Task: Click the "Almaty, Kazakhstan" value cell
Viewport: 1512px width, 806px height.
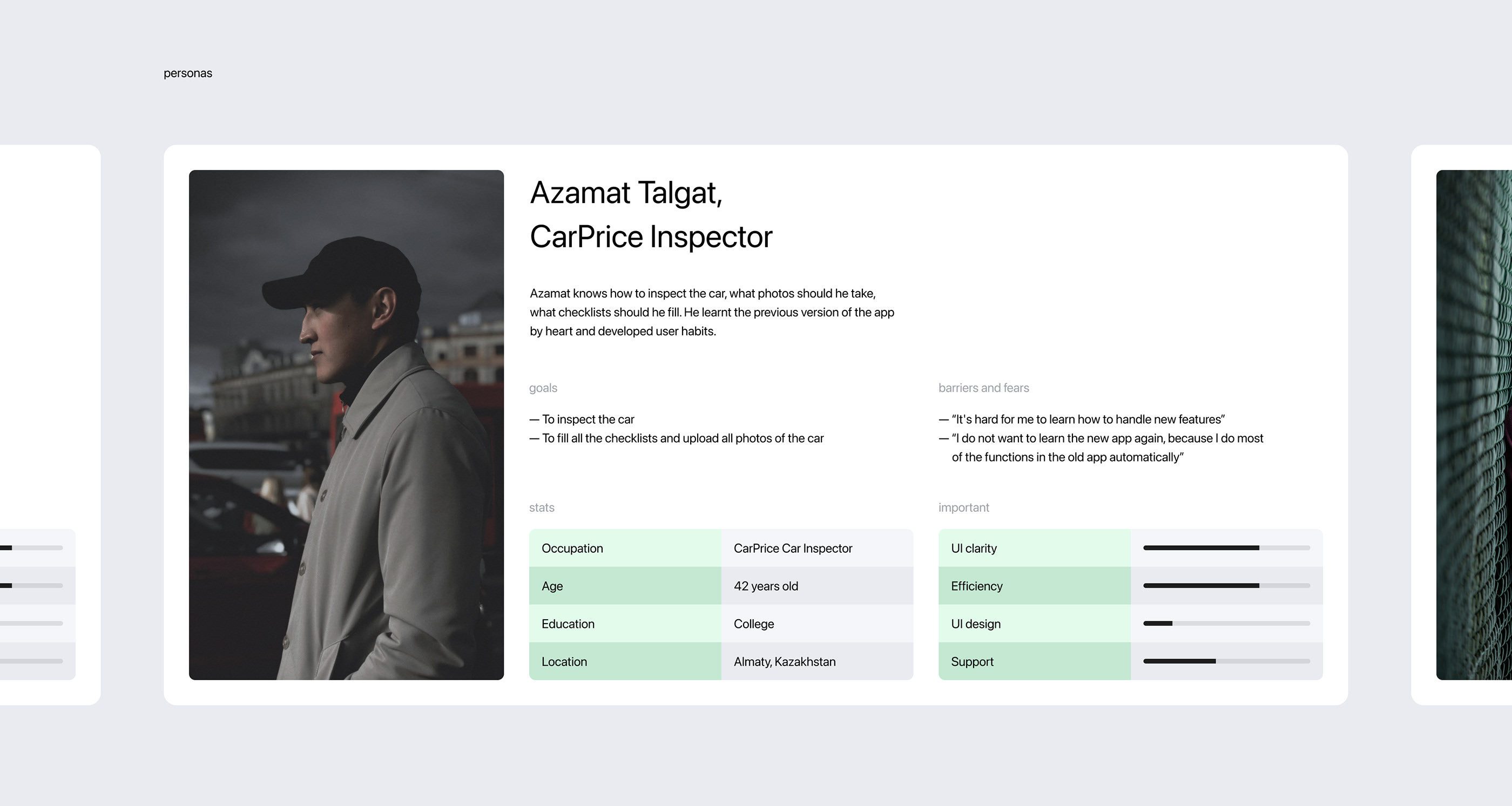Action: coord(784,662)
